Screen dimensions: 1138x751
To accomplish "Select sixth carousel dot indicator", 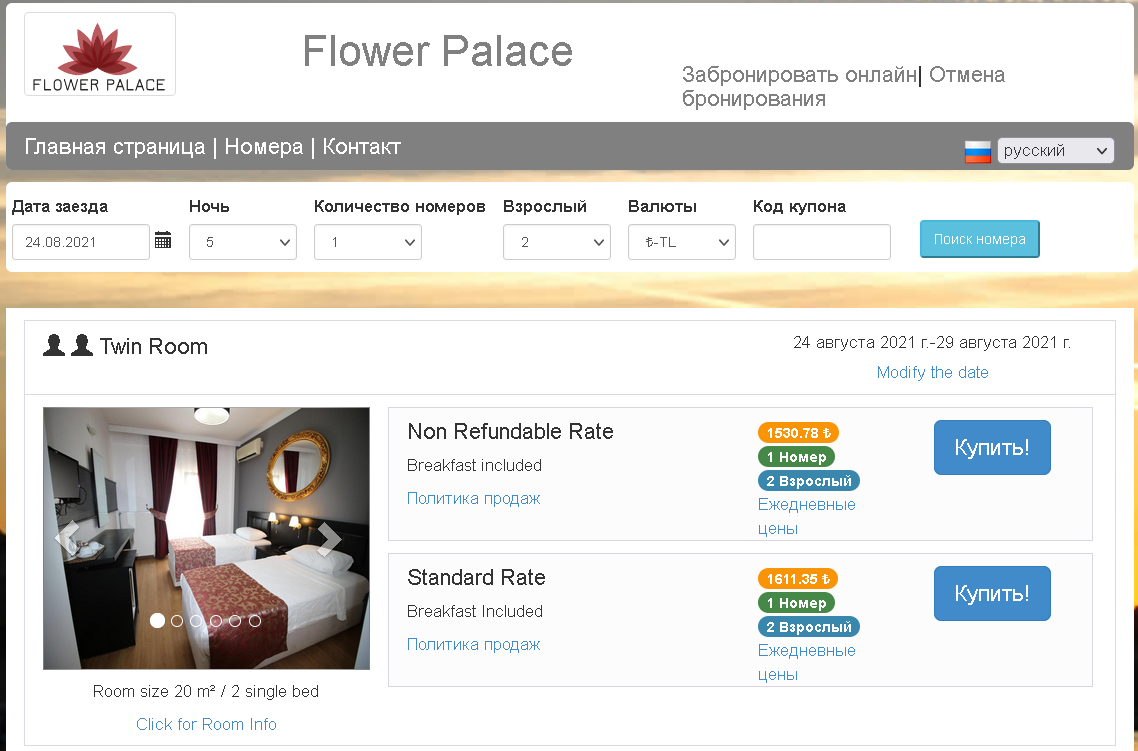I will [x=255, y=620].
